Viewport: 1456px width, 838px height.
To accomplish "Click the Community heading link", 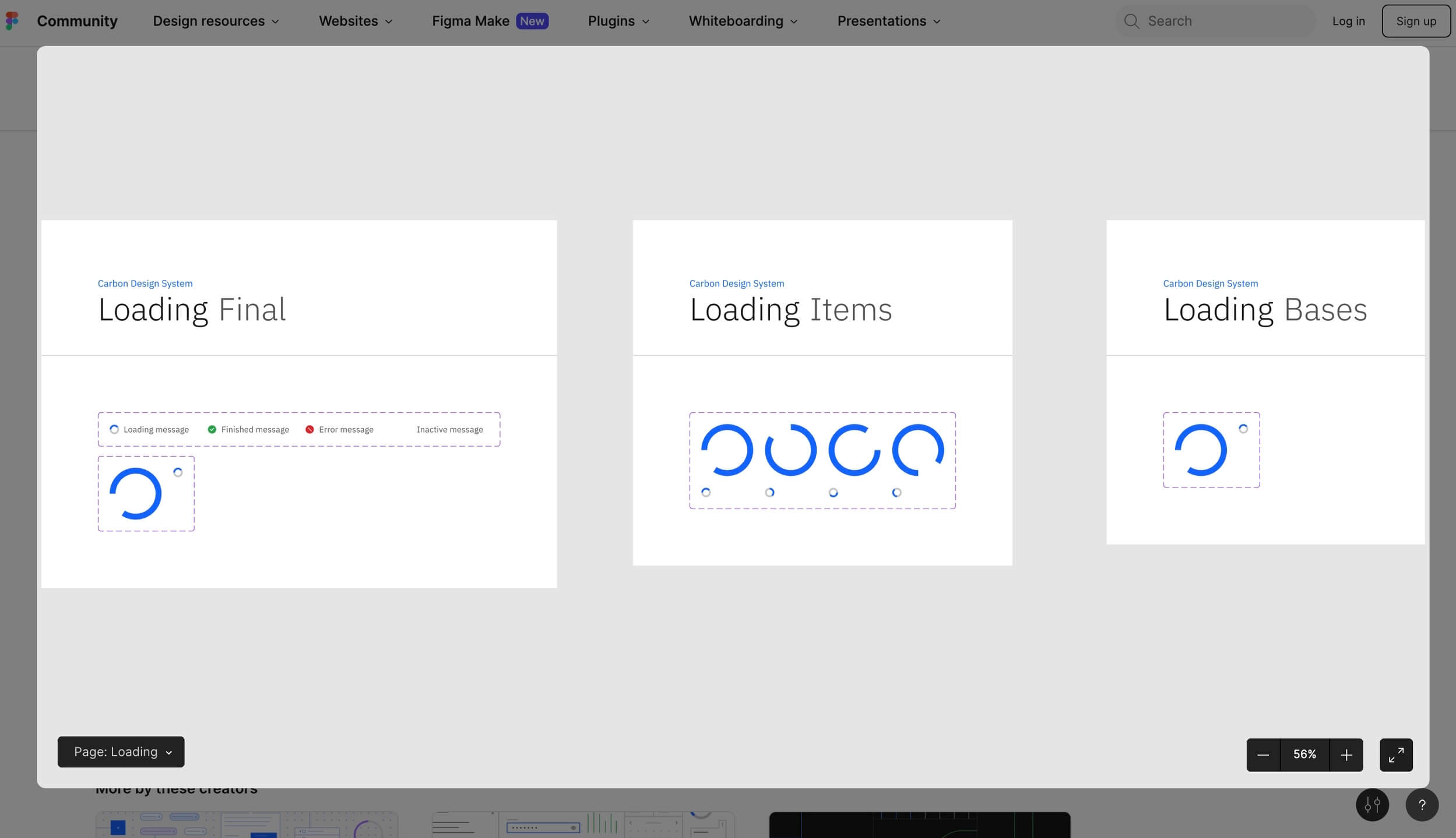I will pos(77,21).
